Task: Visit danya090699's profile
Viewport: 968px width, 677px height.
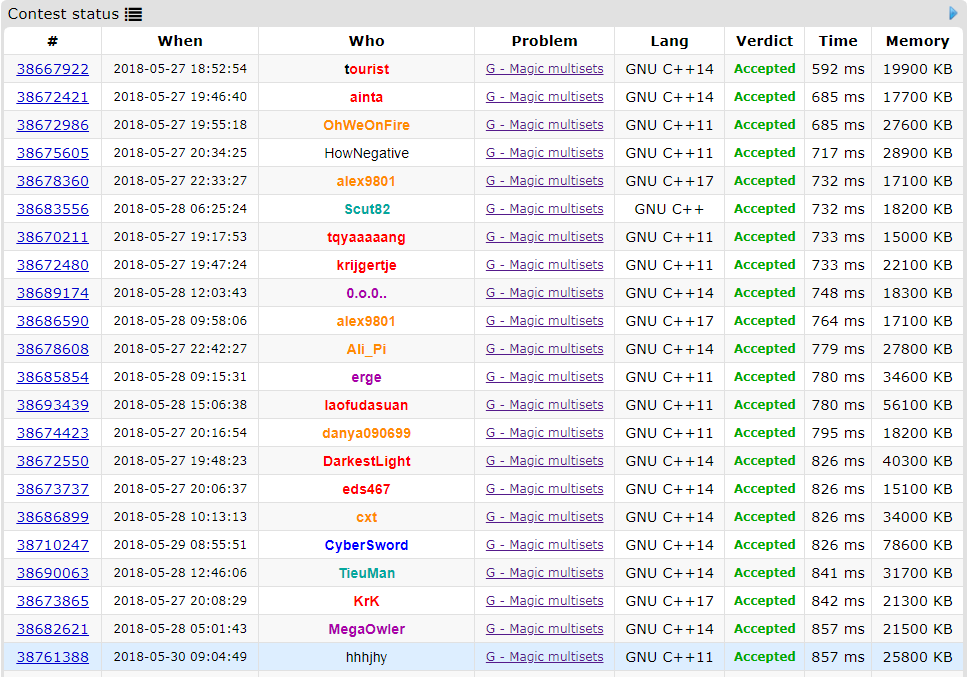Action: [x=367, y=433]
